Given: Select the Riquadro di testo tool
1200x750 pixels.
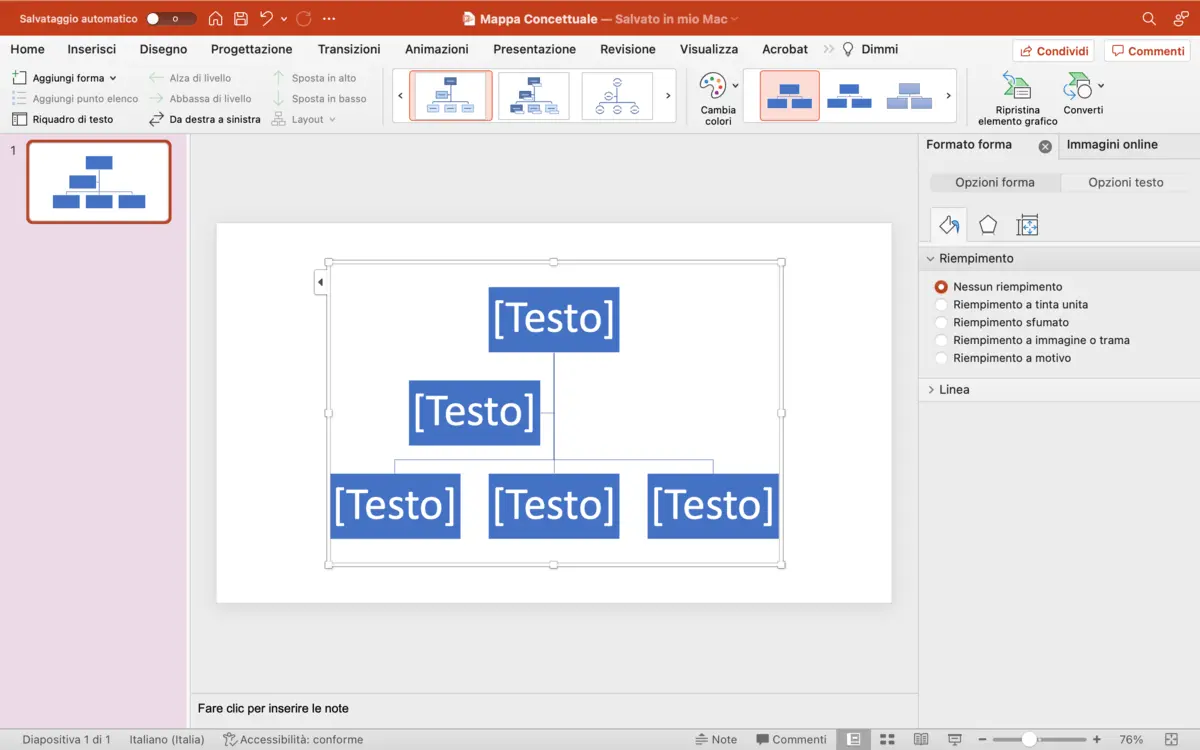Looking at the screenshot, I should (66, 118).
